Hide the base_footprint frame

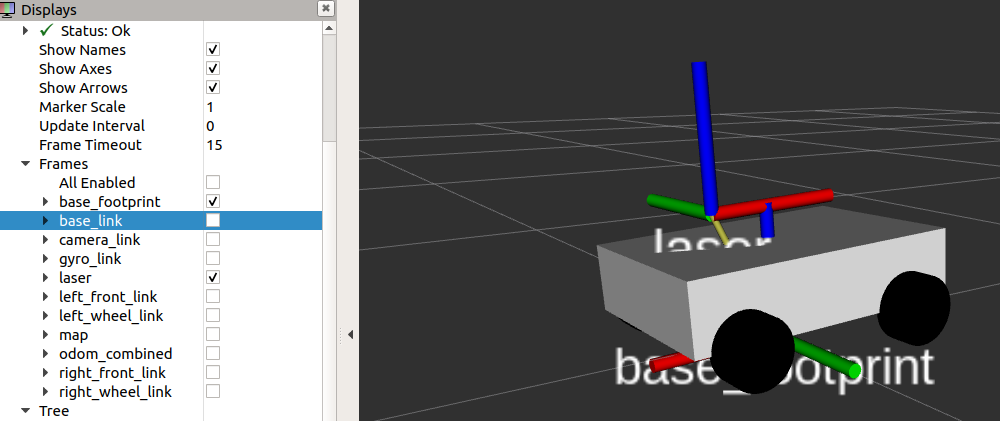pyautogui.click(x=213, y=202)
